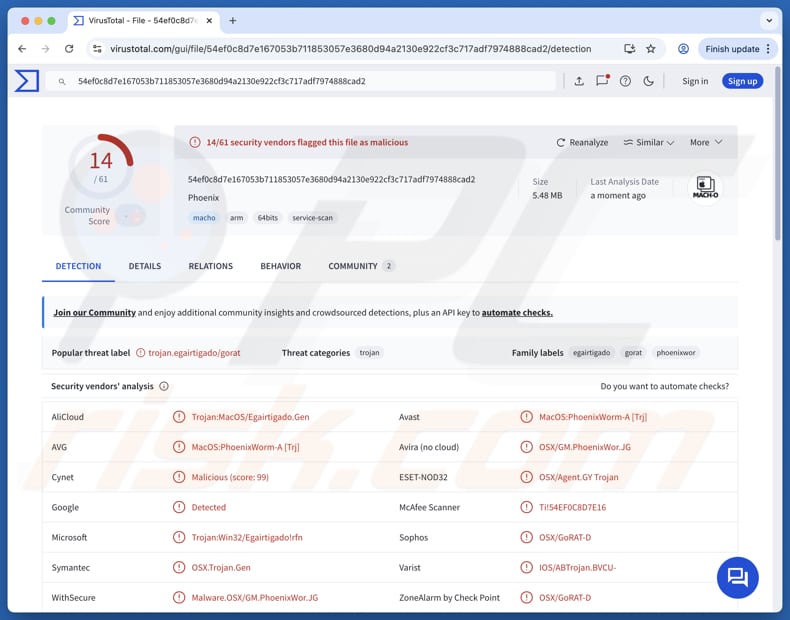
Task: Open the BEHAVIOR tab
Action: (281, 266)
